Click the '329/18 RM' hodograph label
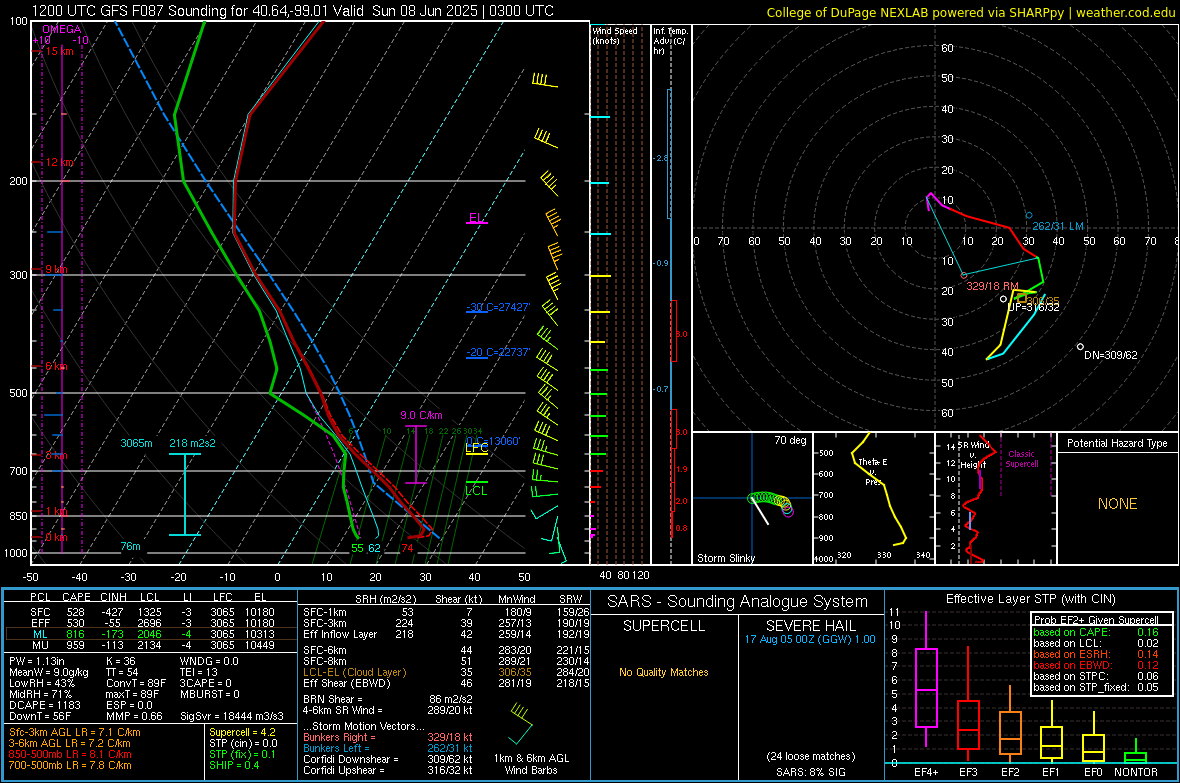The width and height of the screenshot is (1180, 783). pos(993,286)
